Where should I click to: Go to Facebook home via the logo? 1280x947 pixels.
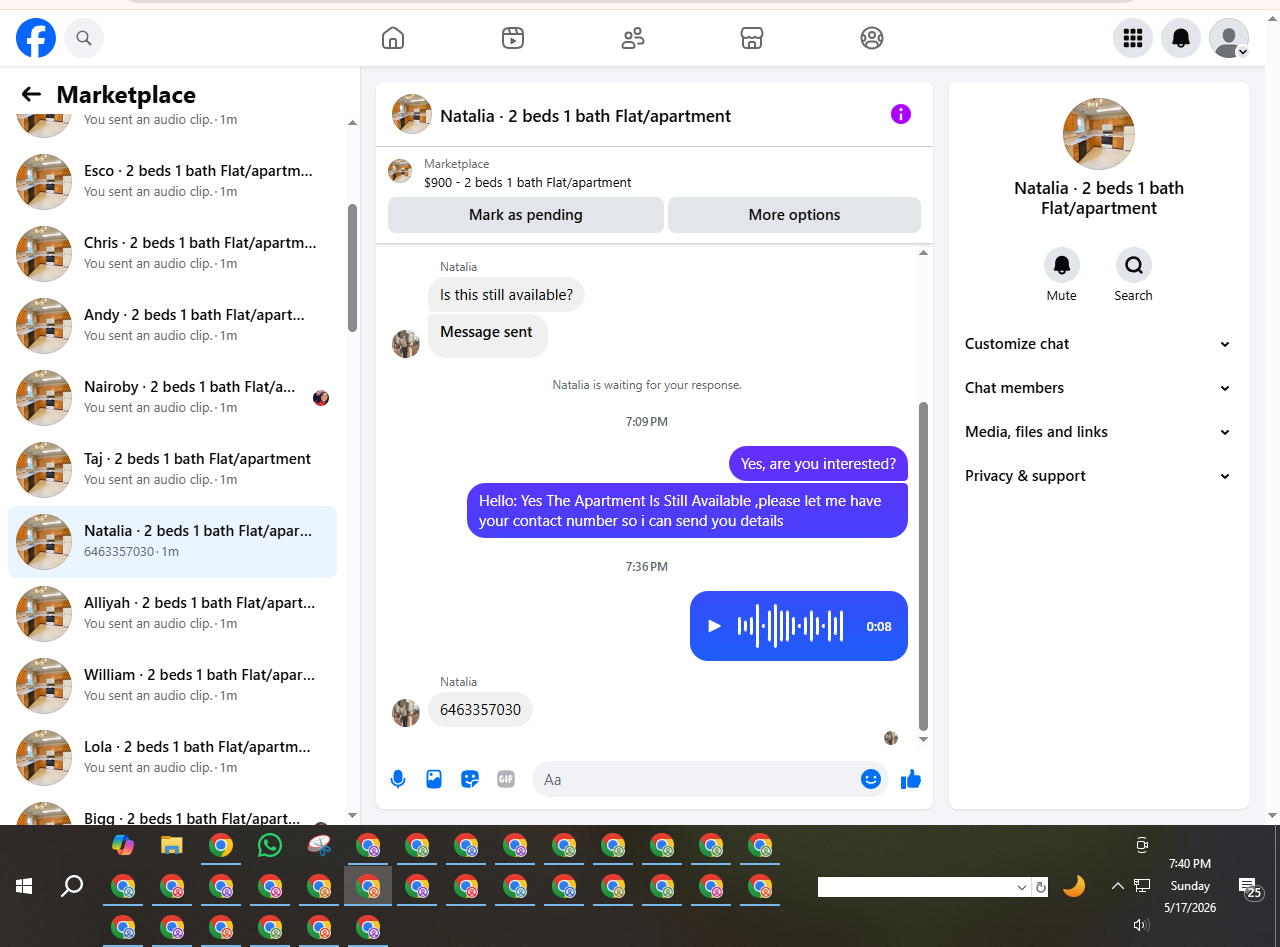[x=36, y=38]
